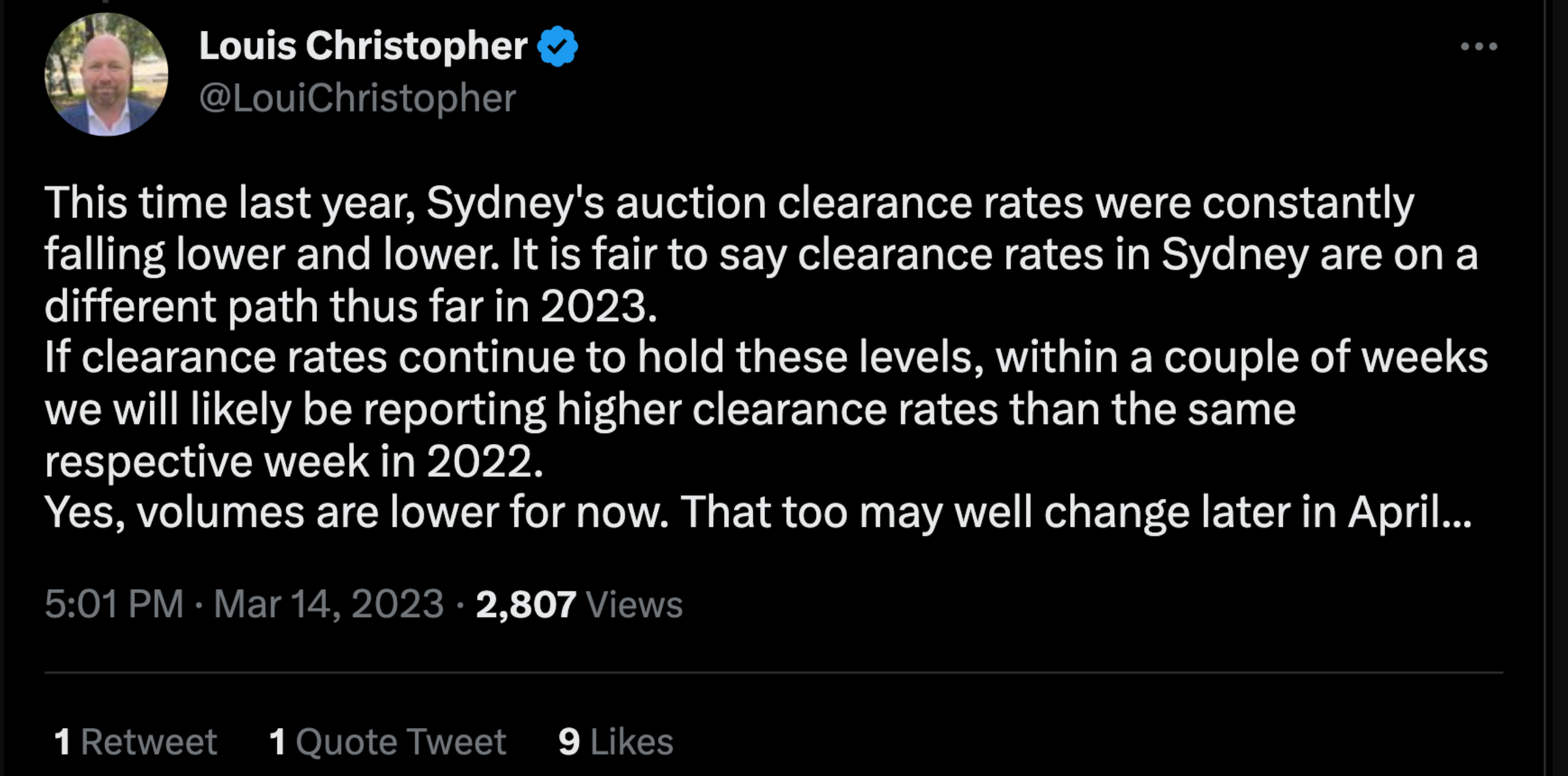Click the blue verified checkmark badge

[557, 46]
